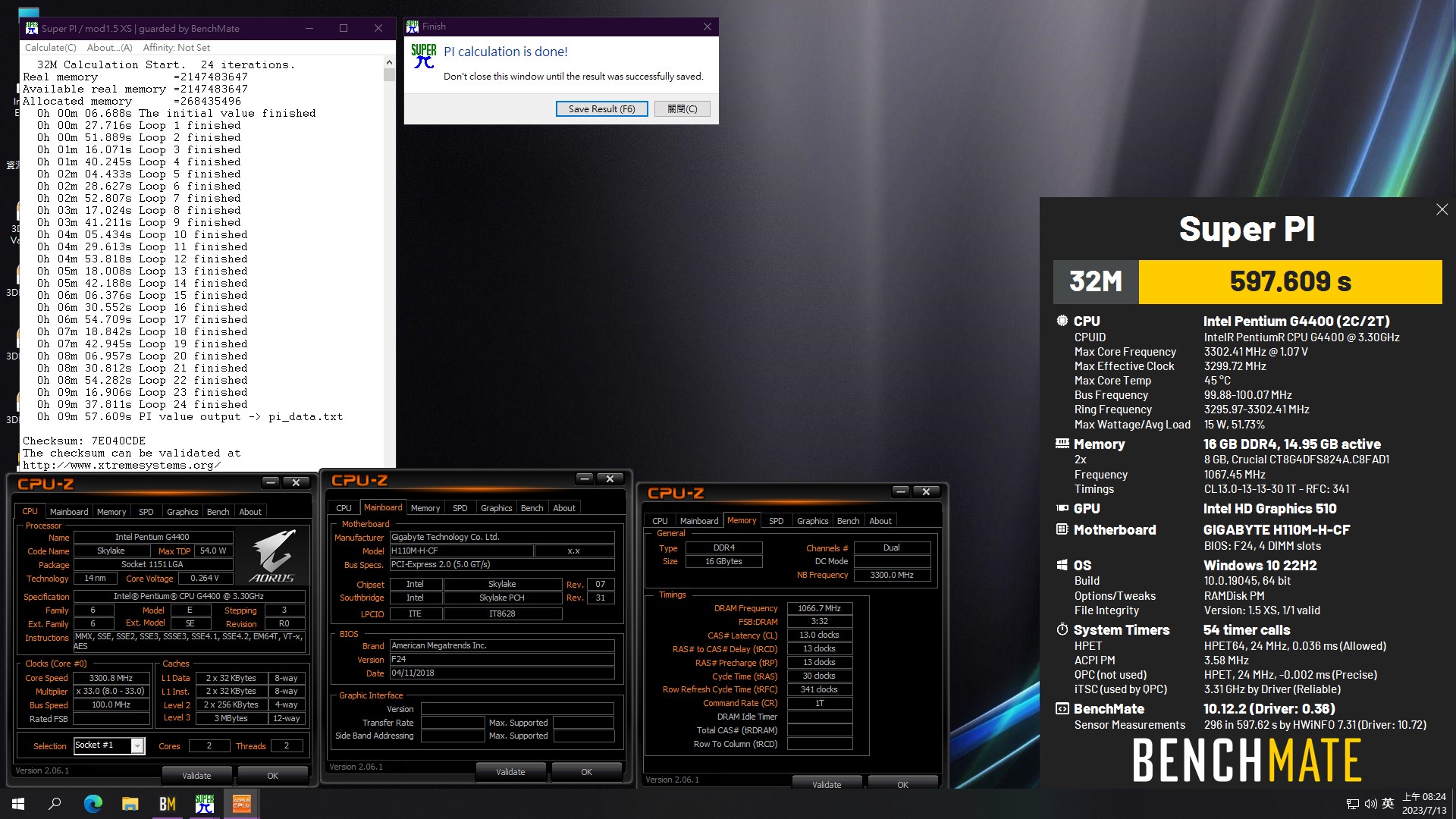Image resolution: width=1456 pixels, height=819 pixels.
Task: Click Intel HD Graphics 510 text
Action: pos(1270,509)
